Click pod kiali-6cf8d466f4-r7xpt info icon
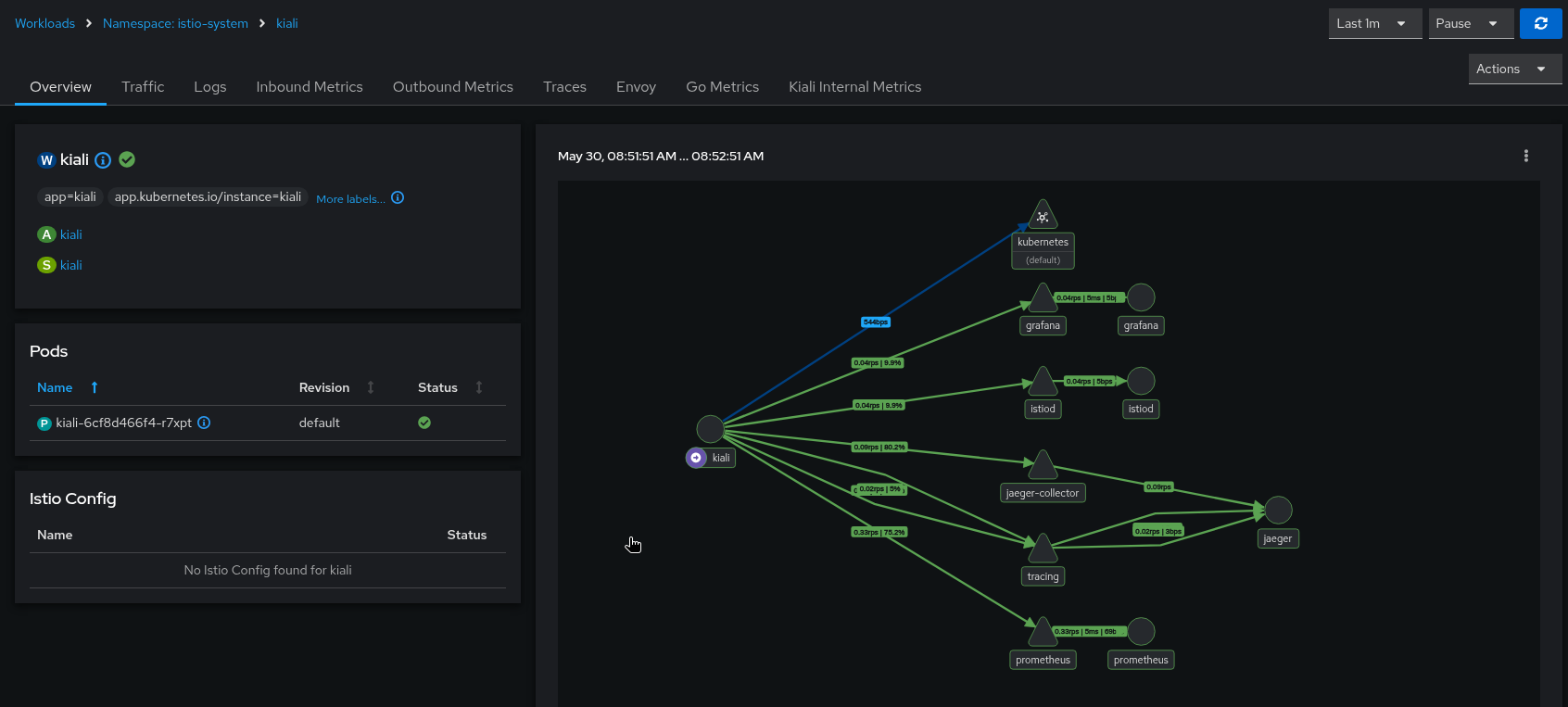 (205, 423)
